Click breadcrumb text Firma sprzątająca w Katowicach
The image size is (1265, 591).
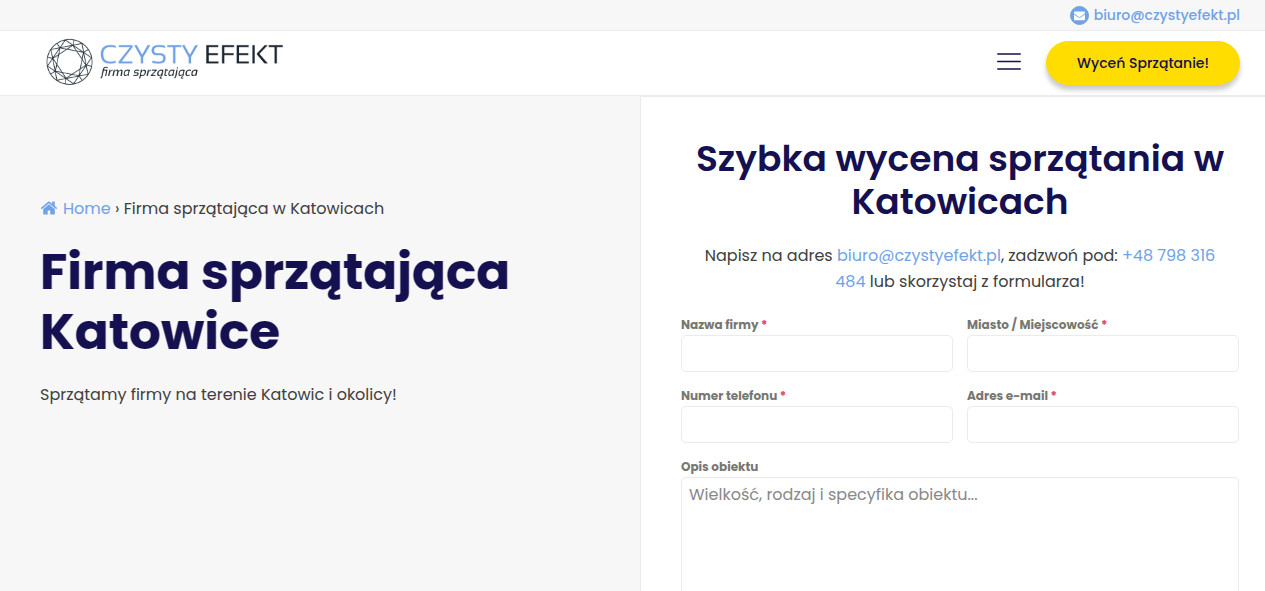[x=253, y=208]
